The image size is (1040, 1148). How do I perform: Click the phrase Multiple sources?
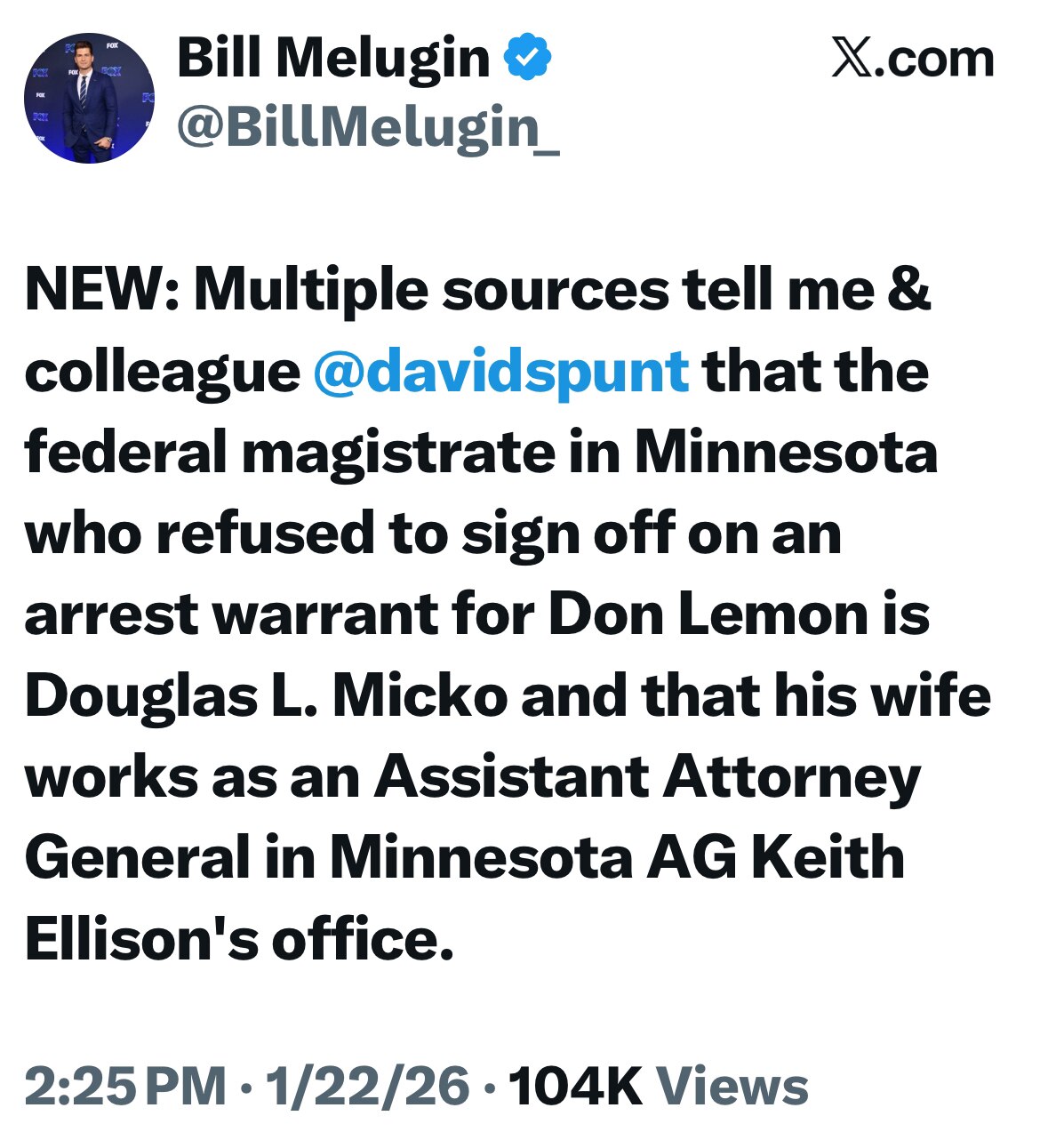click(432, 290)
